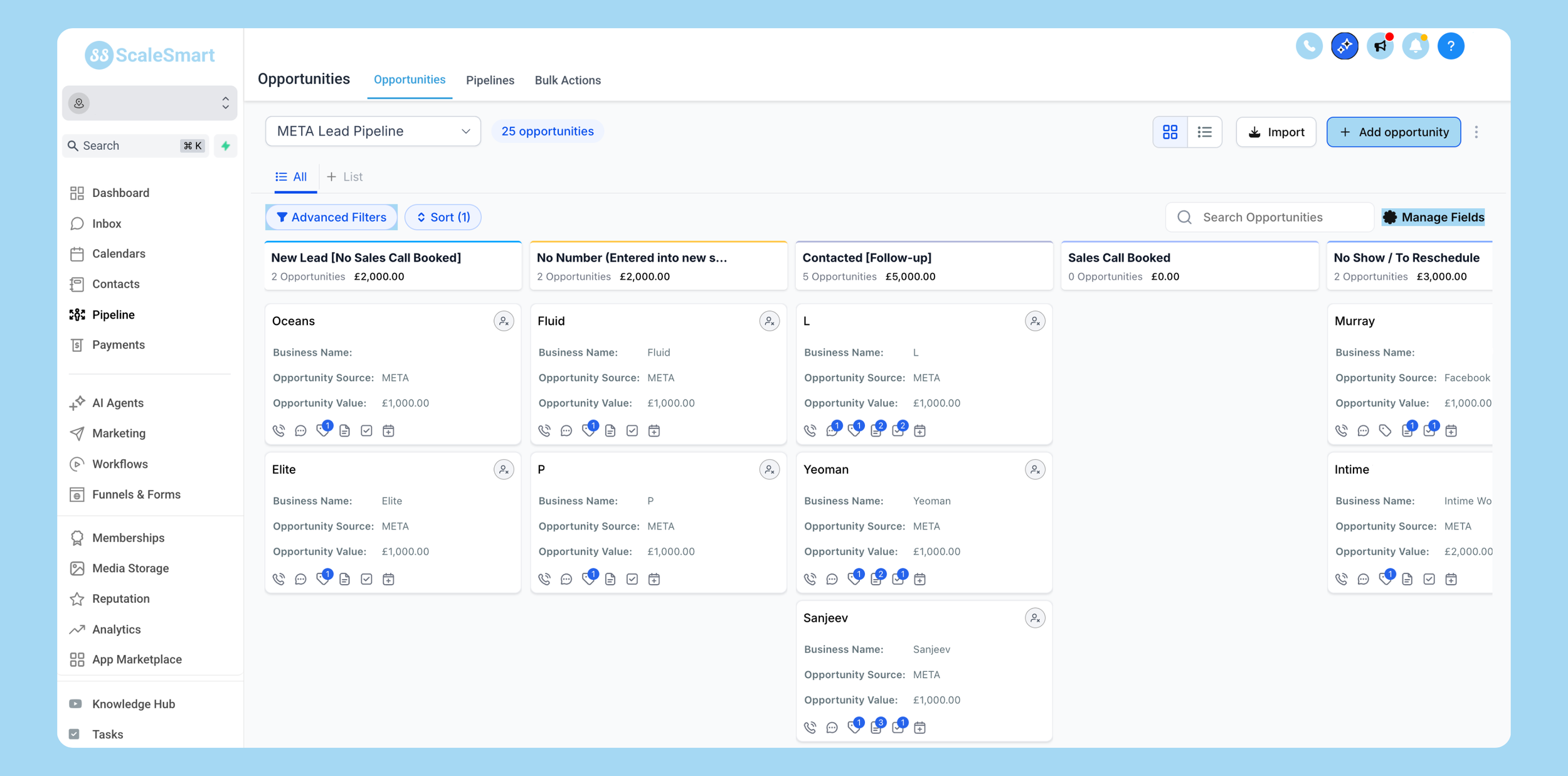The image size is (1568, 776).
Task: Switch to the board grid view
Action: click(1170, 132)
